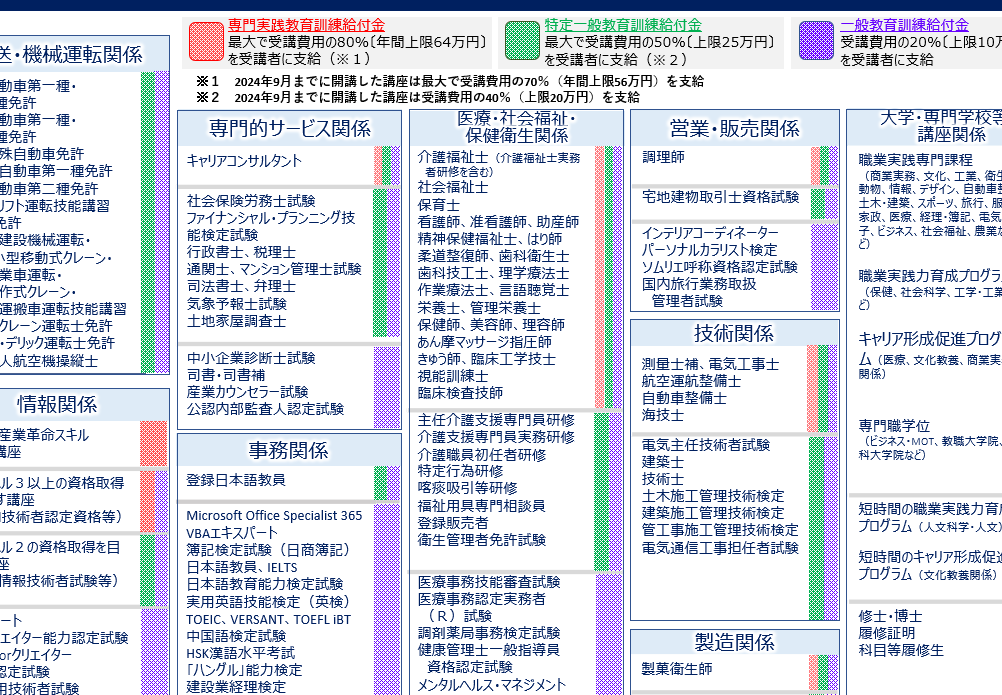
Task: Open the red 専門実践教育訓練給付金 link
Action: pos(306,25)
